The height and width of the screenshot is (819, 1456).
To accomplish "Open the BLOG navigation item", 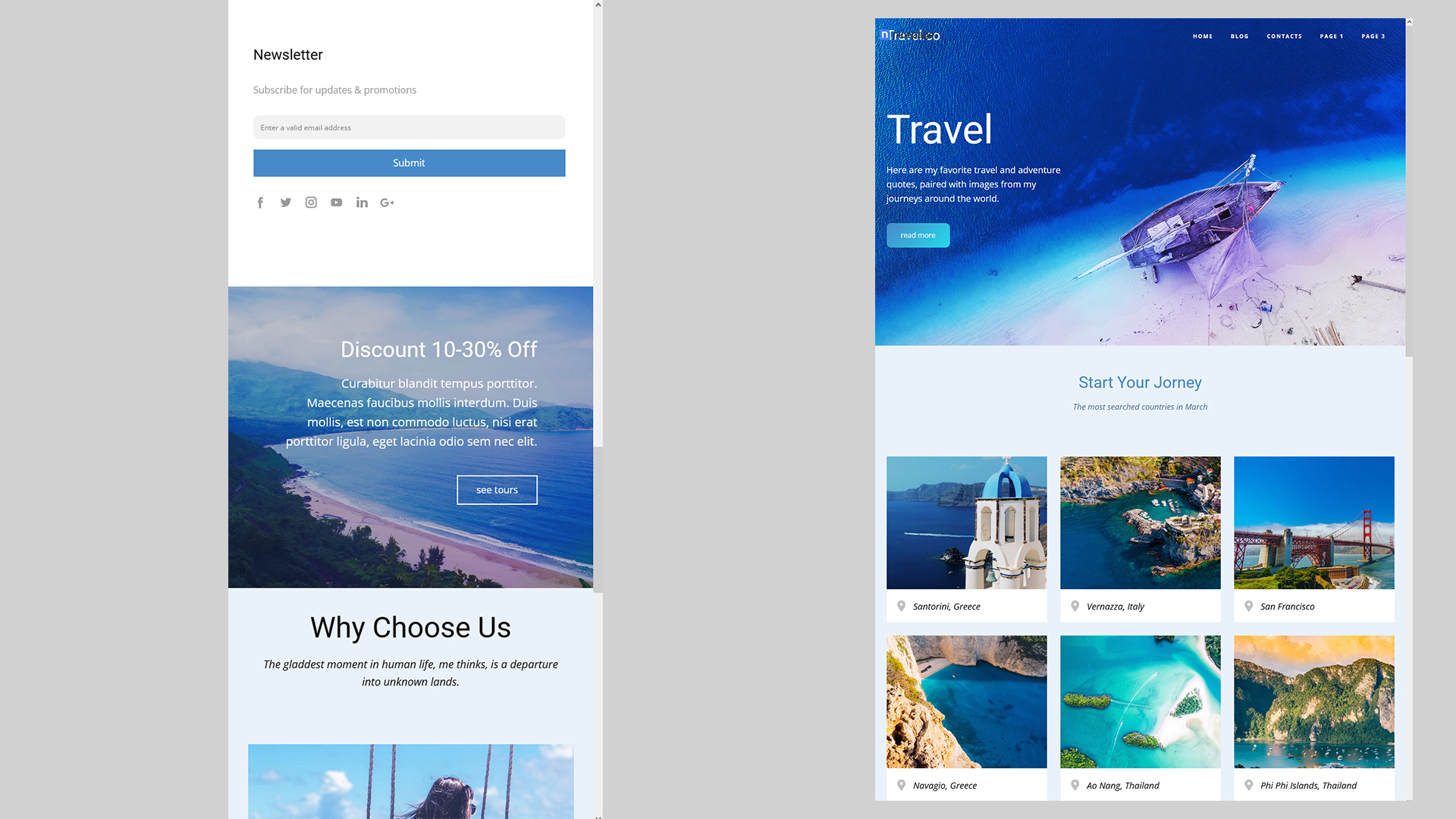I will tap(1239, 36).
